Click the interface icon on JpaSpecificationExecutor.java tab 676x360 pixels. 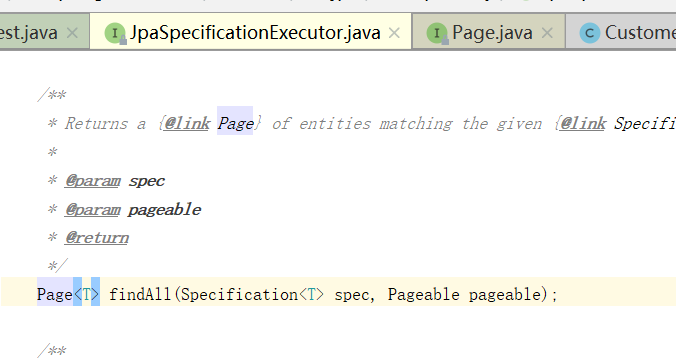pos(115,33)
